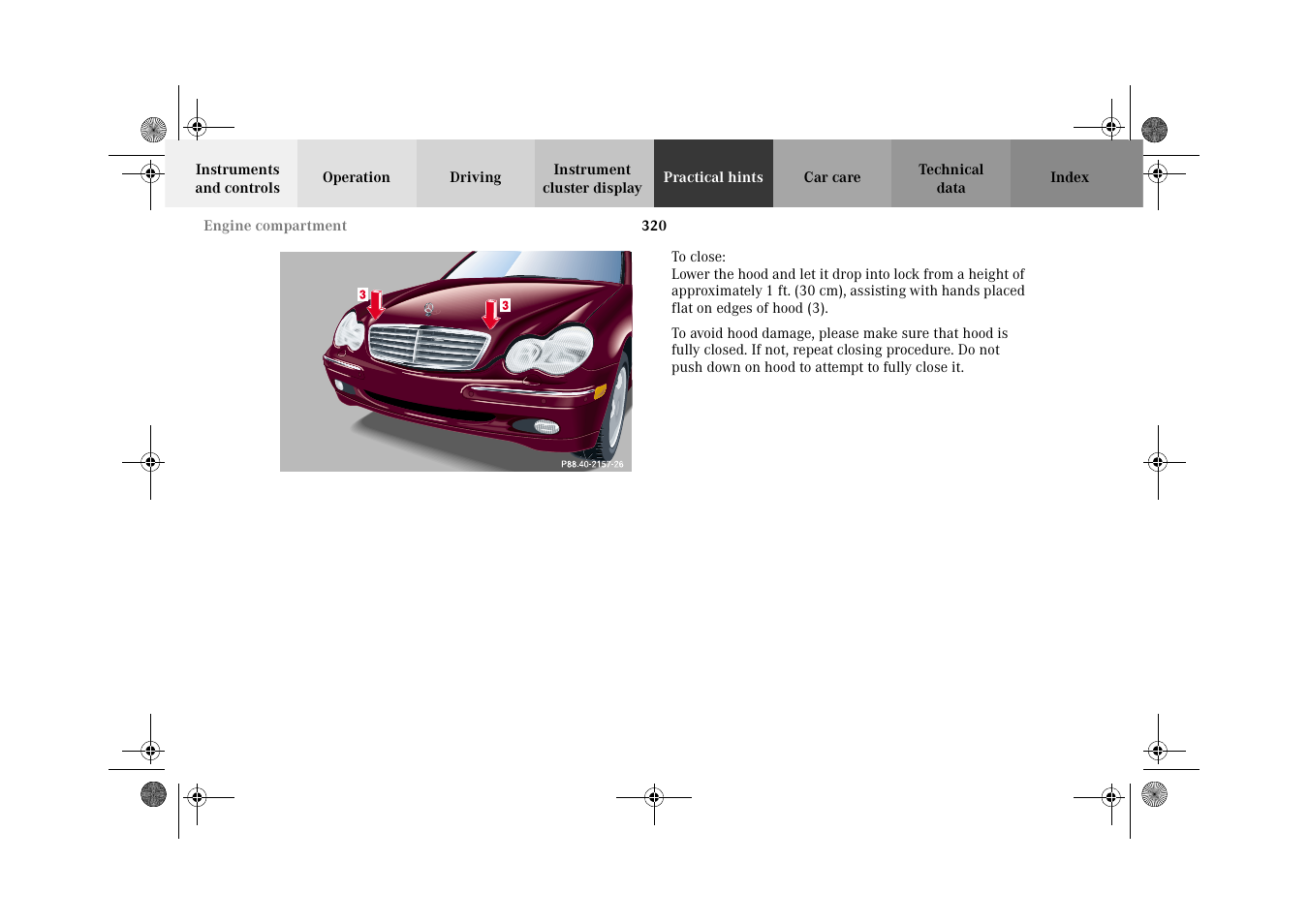
Task: Click the 'To close:' instruction line
Action: pos(699,257)
